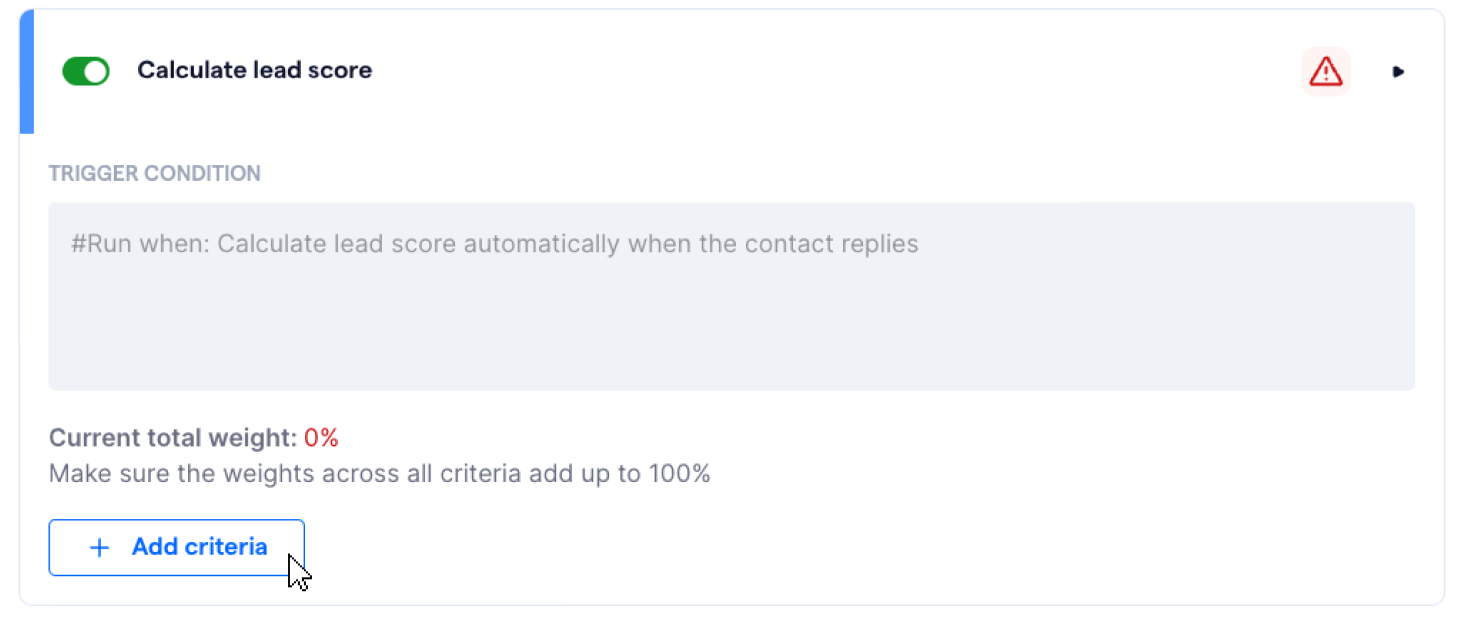This screenshot has width=1466, height=622.
Task: Click empty space below placeholder in trigger box
Action: tap(732, 330)
